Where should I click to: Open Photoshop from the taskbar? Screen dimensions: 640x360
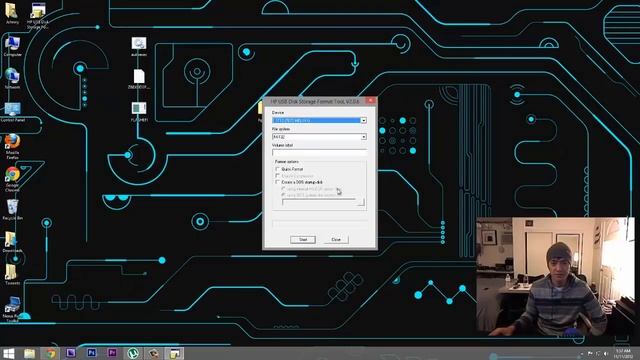point(91,353)
